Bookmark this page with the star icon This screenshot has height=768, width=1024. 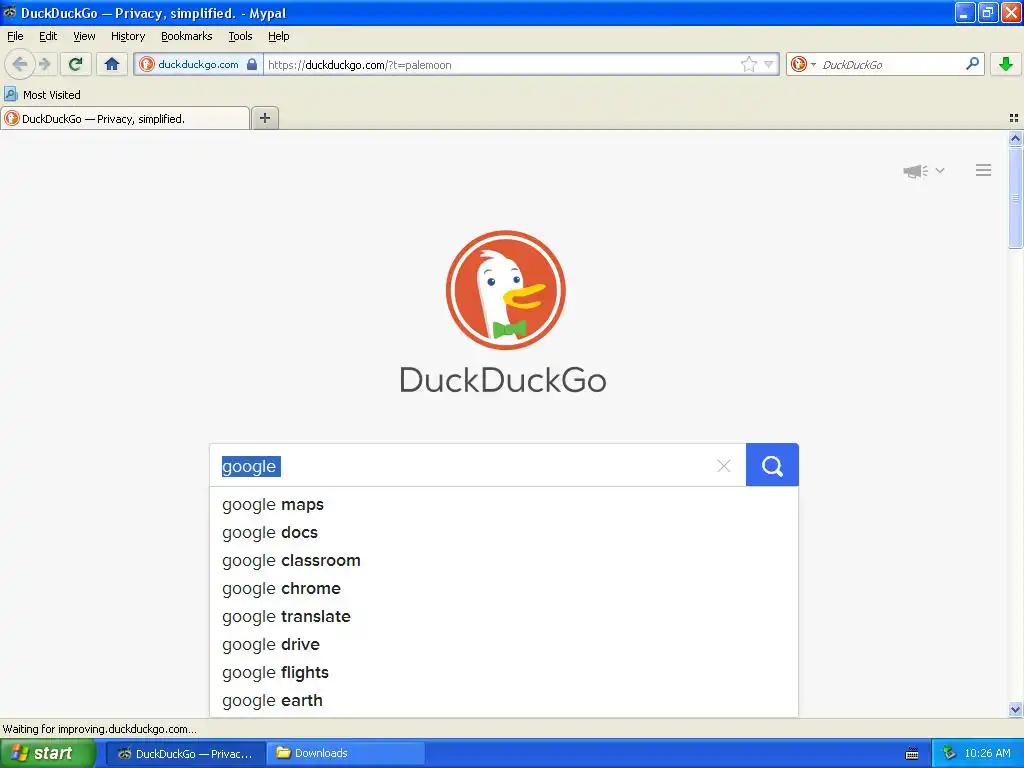tap(748, 64)
